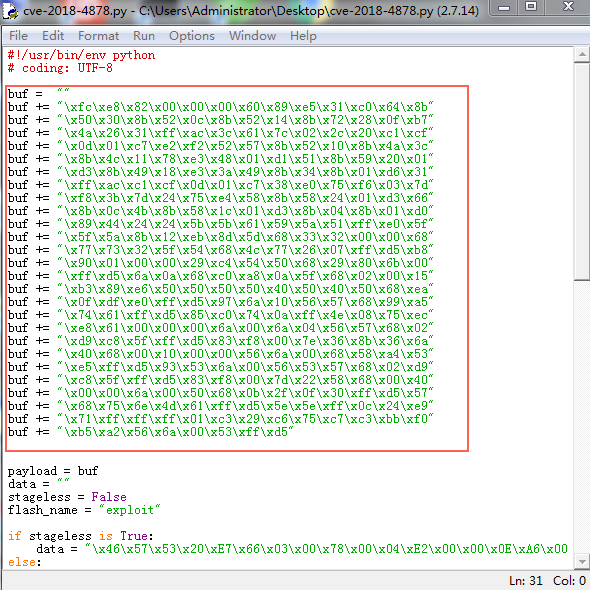This screenshot has width=590, height=590.
Task: Maximize the IDLE editor window
Action: point(531,7)
